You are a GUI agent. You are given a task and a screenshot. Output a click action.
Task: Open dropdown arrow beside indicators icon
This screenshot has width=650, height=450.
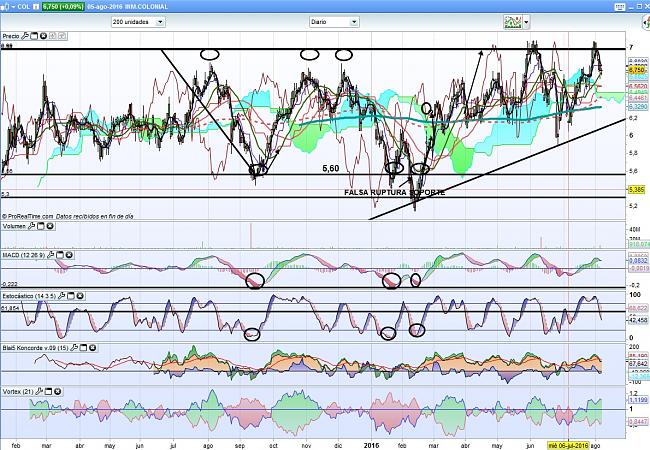(526, 22)
